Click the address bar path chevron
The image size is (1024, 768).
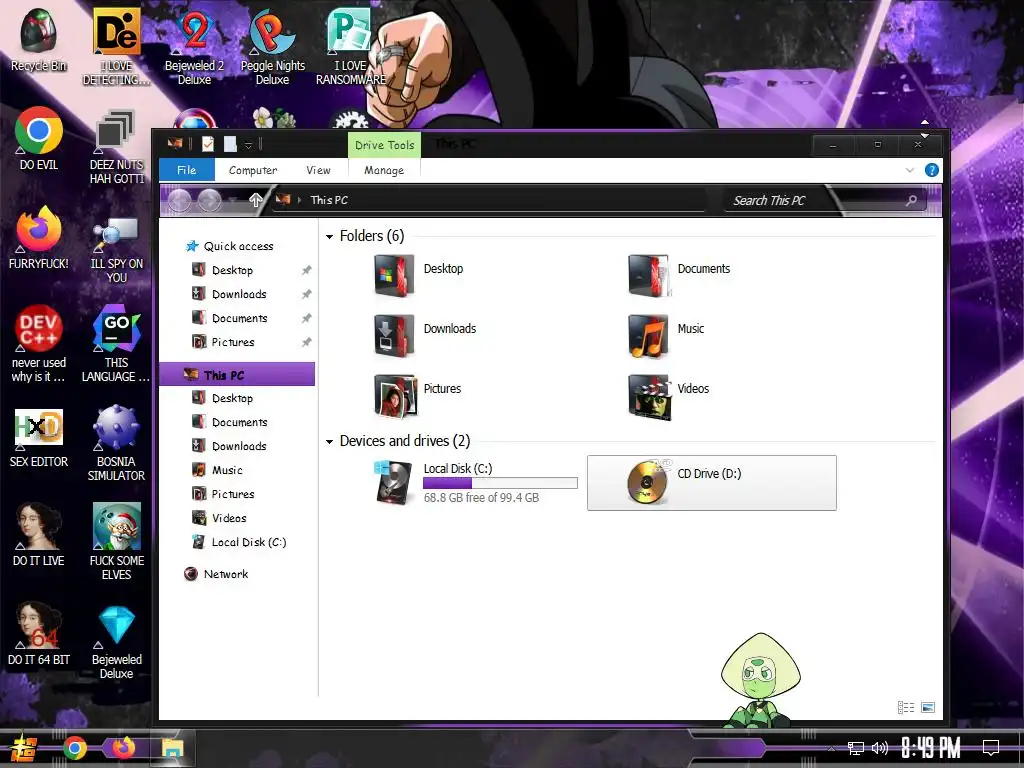[x=300, y=200]
